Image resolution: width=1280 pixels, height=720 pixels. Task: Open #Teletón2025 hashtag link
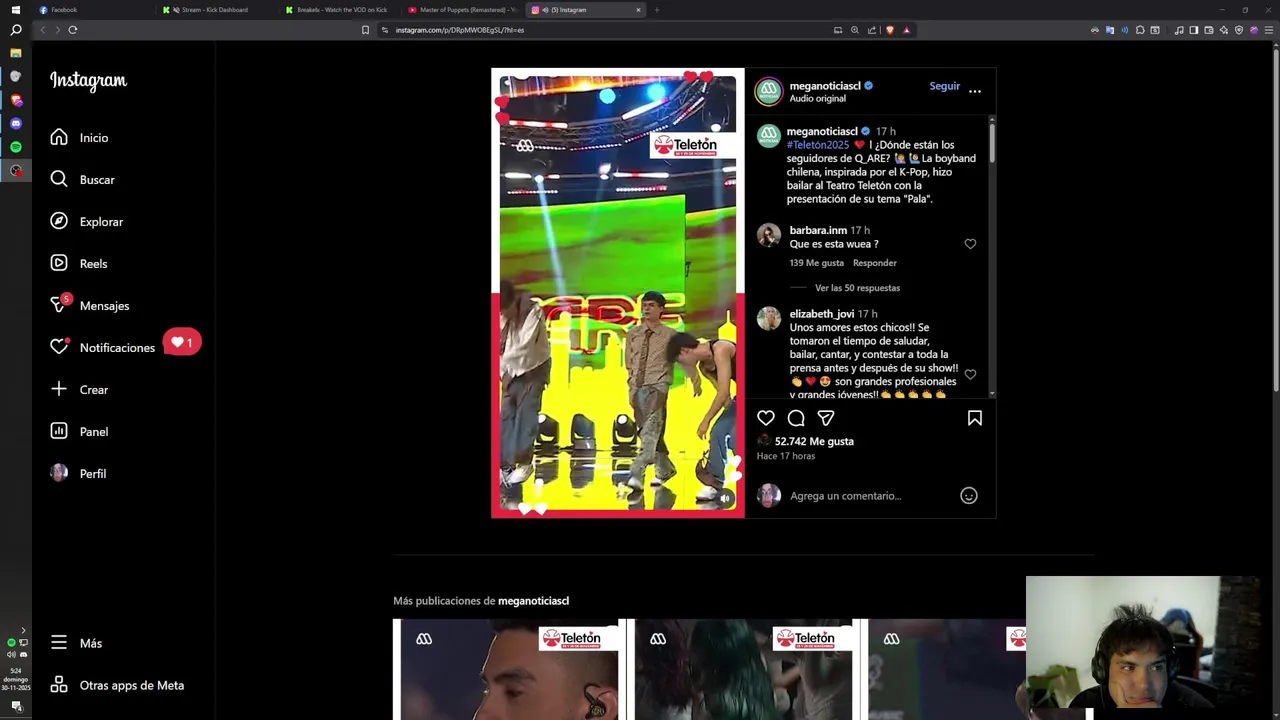[x=818, y=145]
